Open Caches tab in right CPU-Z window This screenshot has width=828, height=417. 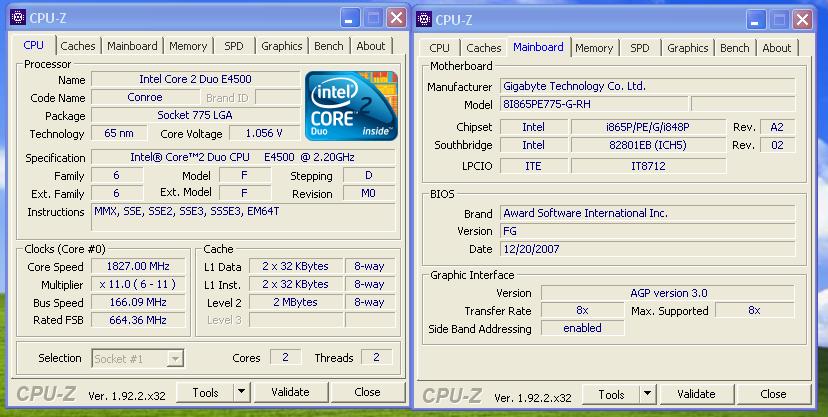point(484,48)
